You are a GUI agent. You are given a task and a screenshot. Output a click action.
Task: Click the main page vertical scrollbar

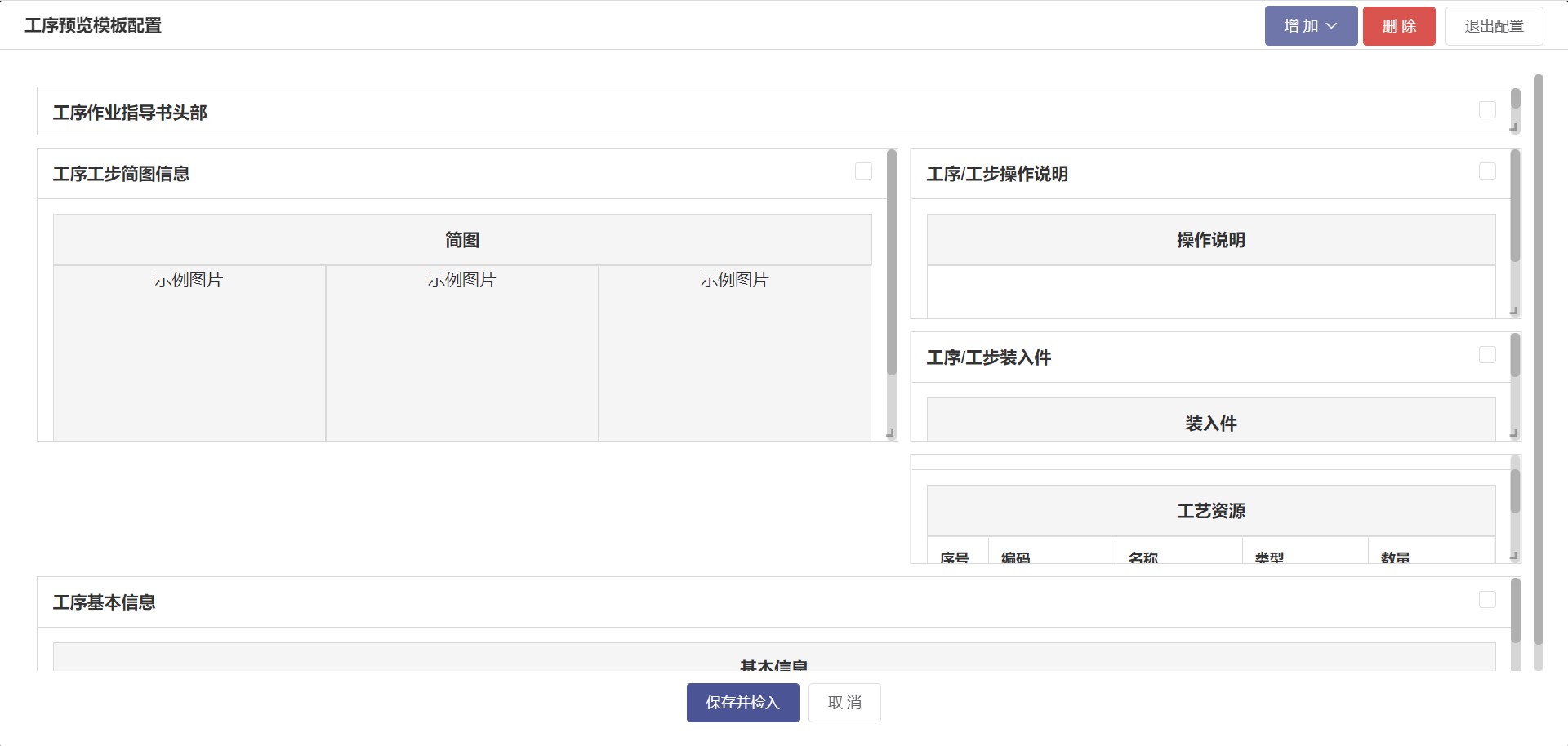click(1538, 359)
